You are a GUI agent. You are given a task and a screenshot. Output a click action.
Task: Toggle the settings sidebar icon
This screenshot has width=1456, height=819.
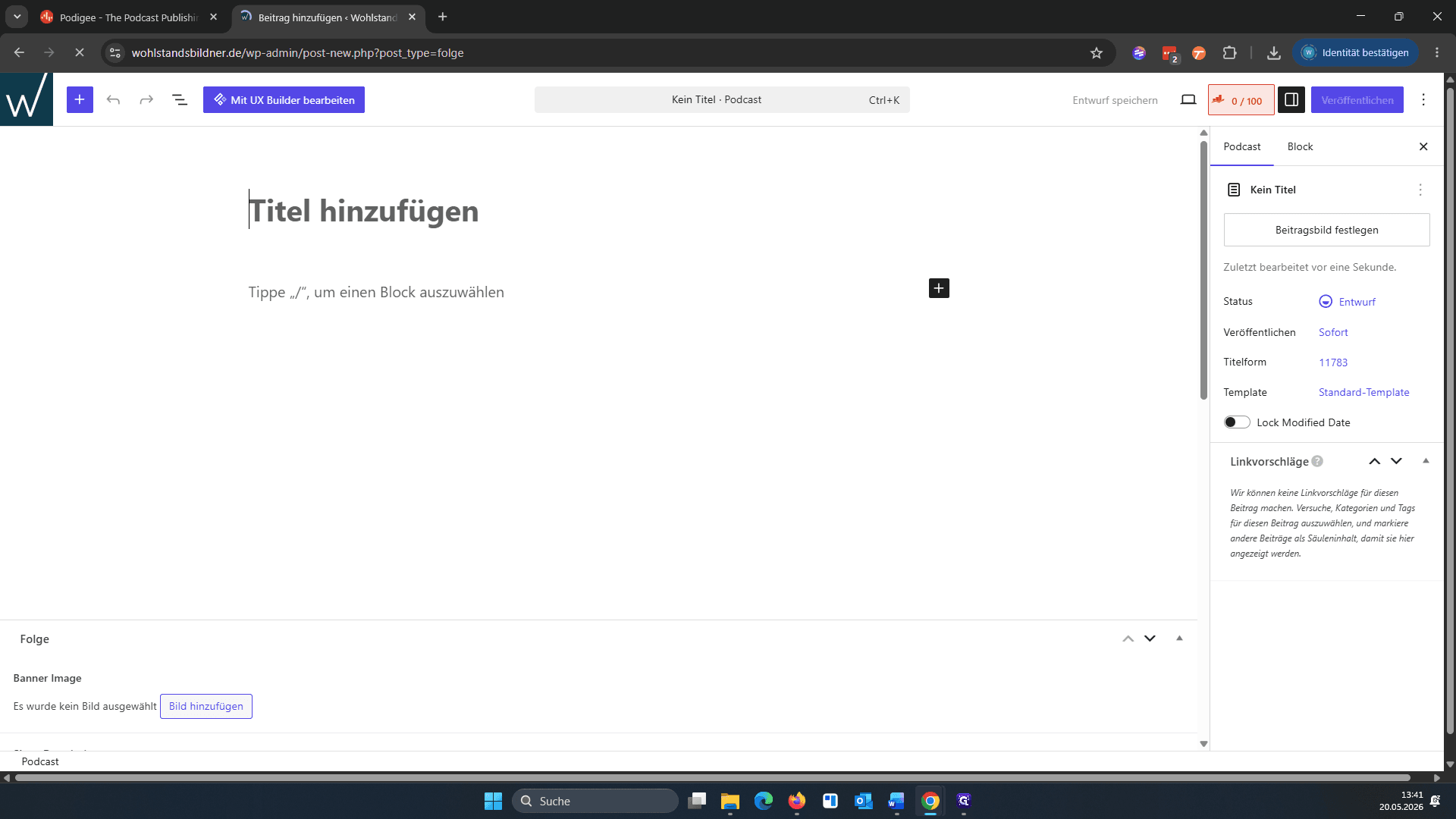(x=1291, y=99)
